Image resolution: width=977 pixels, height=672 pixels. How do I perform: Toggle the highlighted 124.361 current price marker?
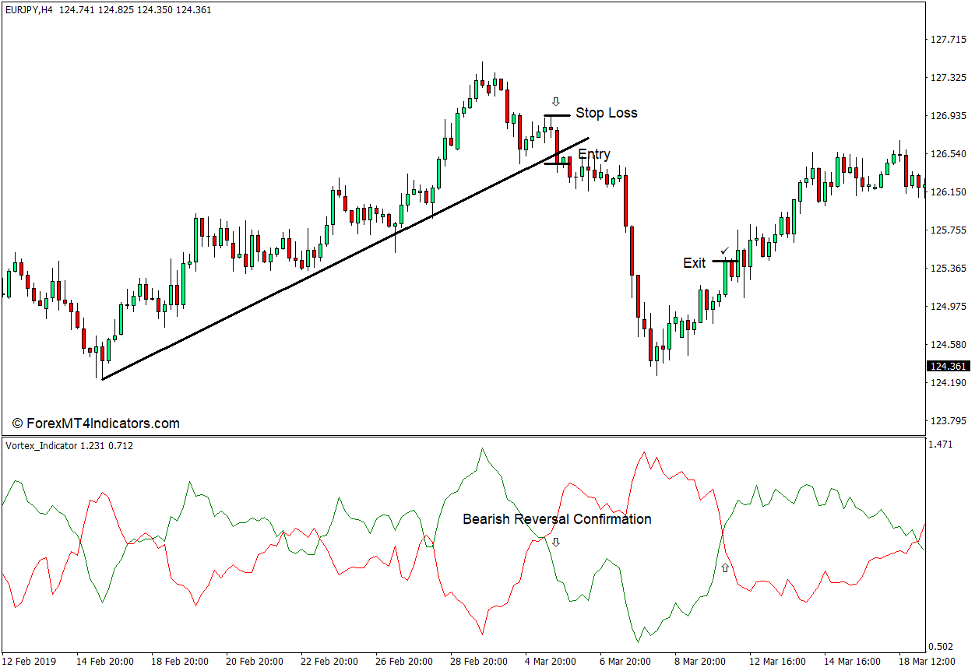point(946,366)
